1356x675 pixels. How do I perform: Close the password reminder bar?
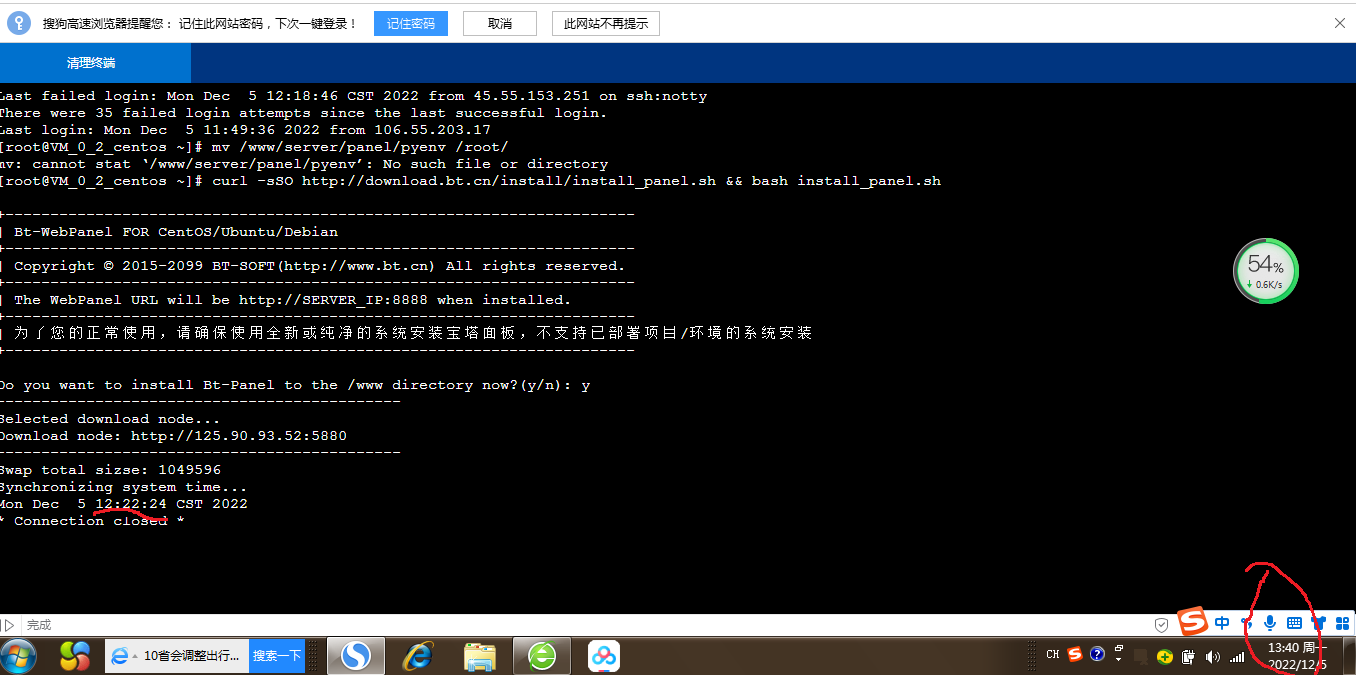(1340, 23)
